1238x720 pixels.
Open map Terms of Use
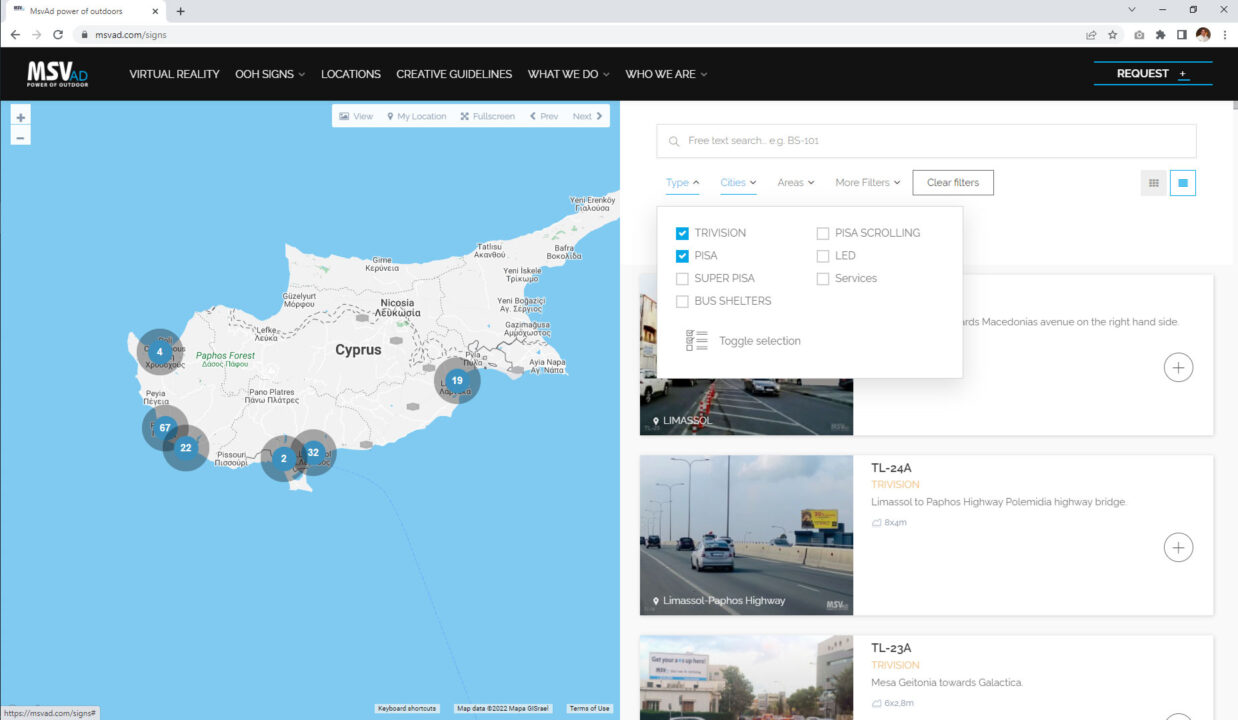(x=589, y=708)
